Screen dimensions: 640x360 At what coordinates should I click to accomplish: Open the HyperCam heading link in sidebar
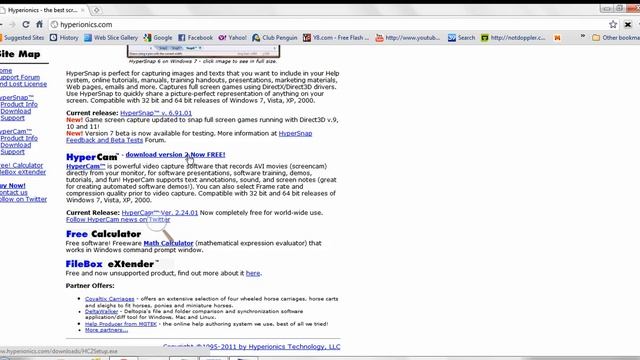click(16, 131)
